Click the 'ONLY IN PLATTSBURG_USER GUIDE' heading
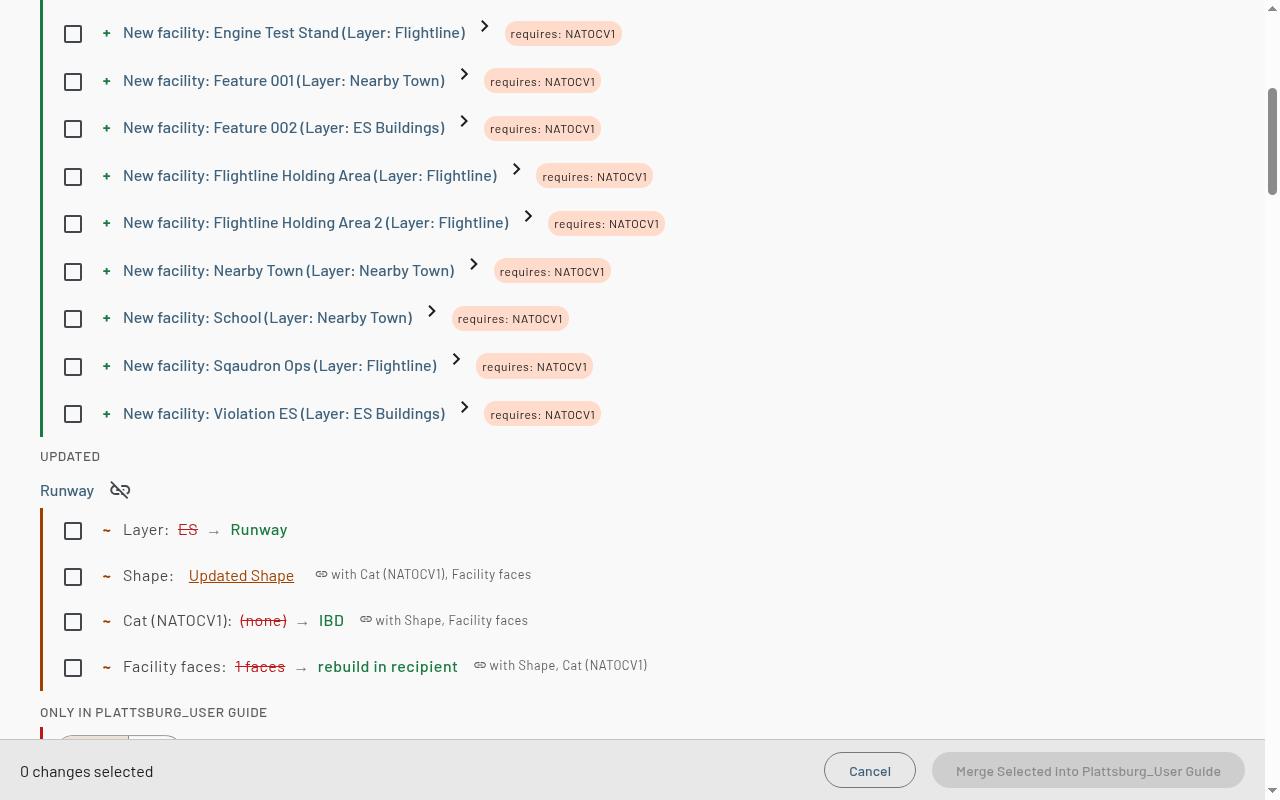This screenshot has height=800, width=1280. click(x=154, y=713)
